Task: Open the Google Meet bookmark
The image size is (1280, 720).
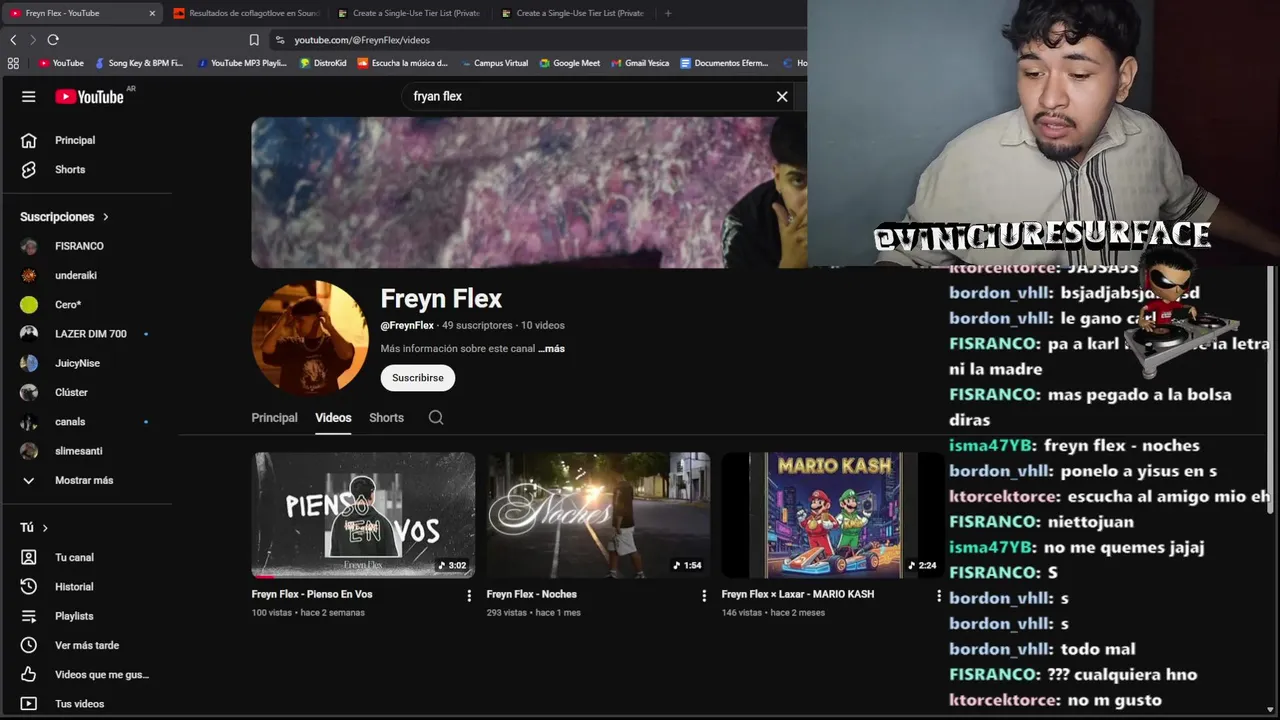Action: tap(570, 63)
